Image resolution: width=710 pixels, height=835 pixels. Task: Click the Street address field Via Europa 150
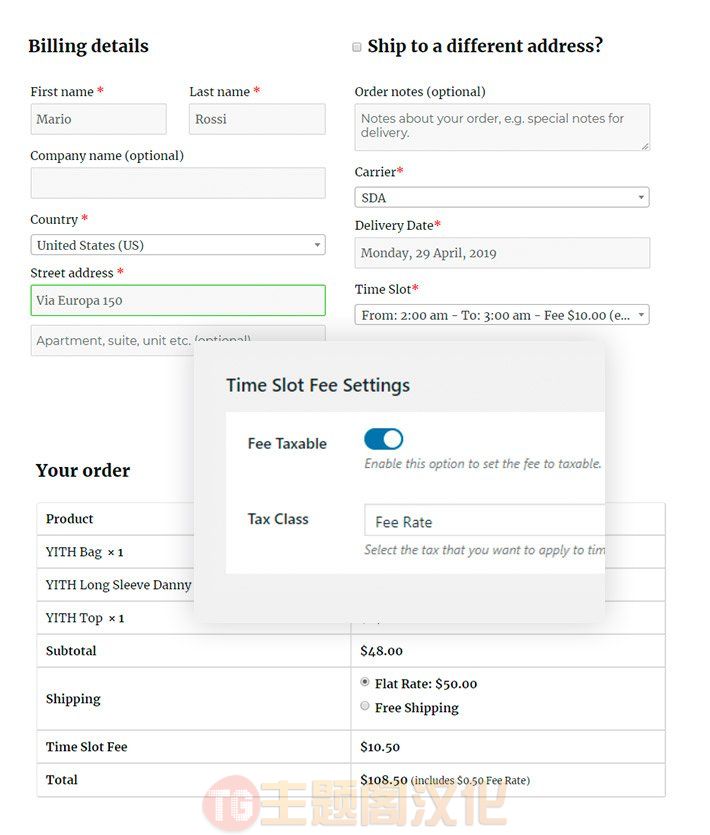178,300
